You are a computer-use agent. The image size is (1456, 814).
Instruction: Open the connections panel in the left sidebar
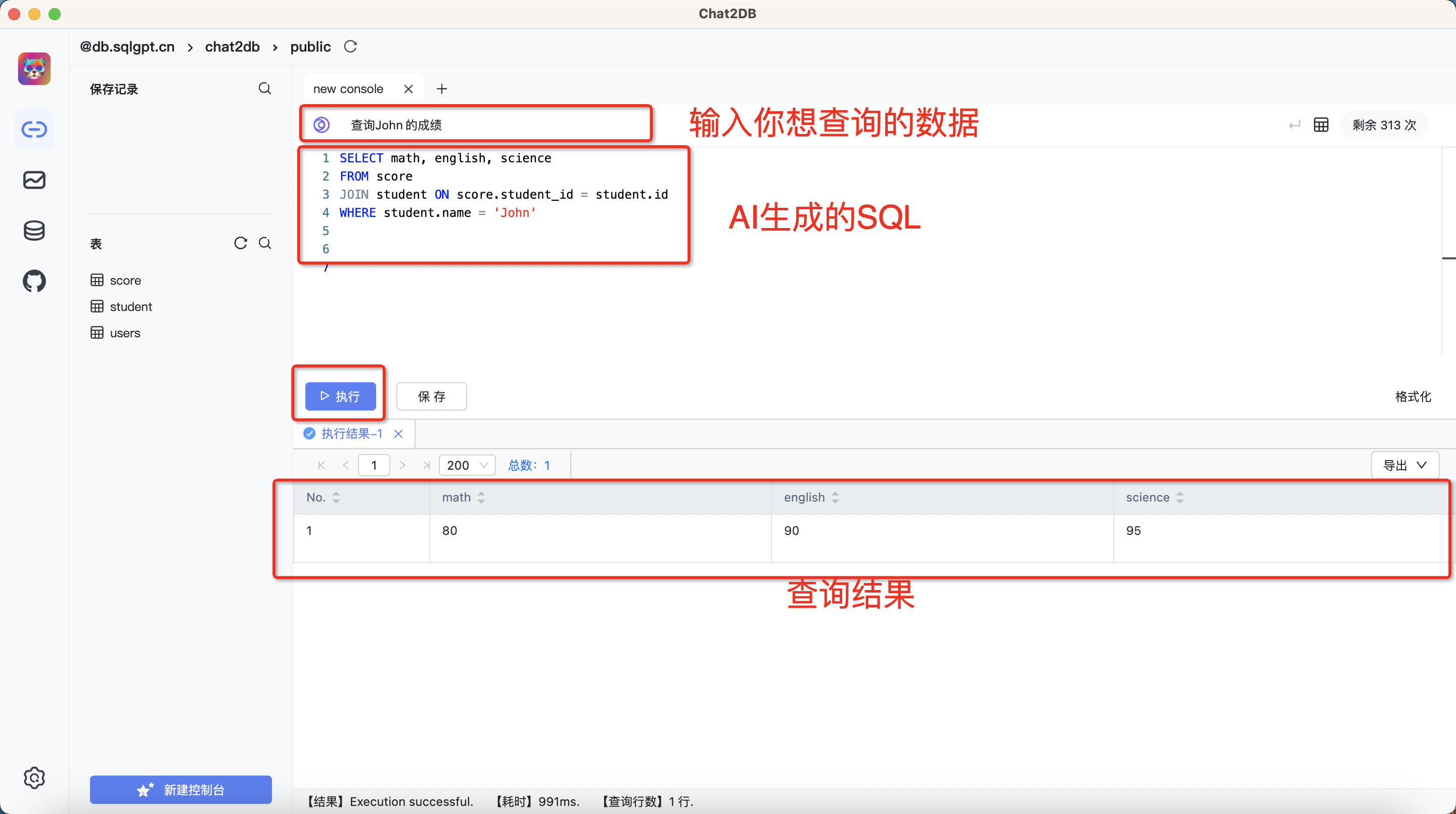[34, 129]
